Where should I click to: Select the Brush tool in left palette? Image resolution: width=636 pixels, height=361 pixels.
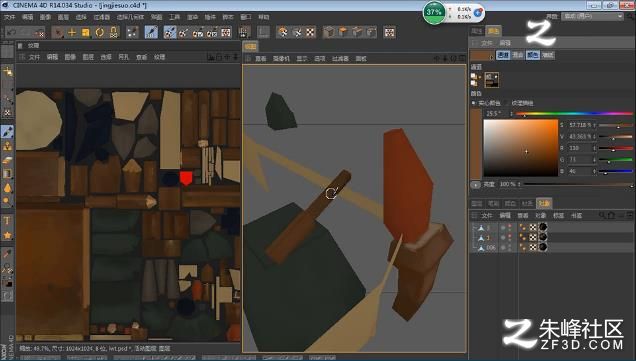point(7,132)
